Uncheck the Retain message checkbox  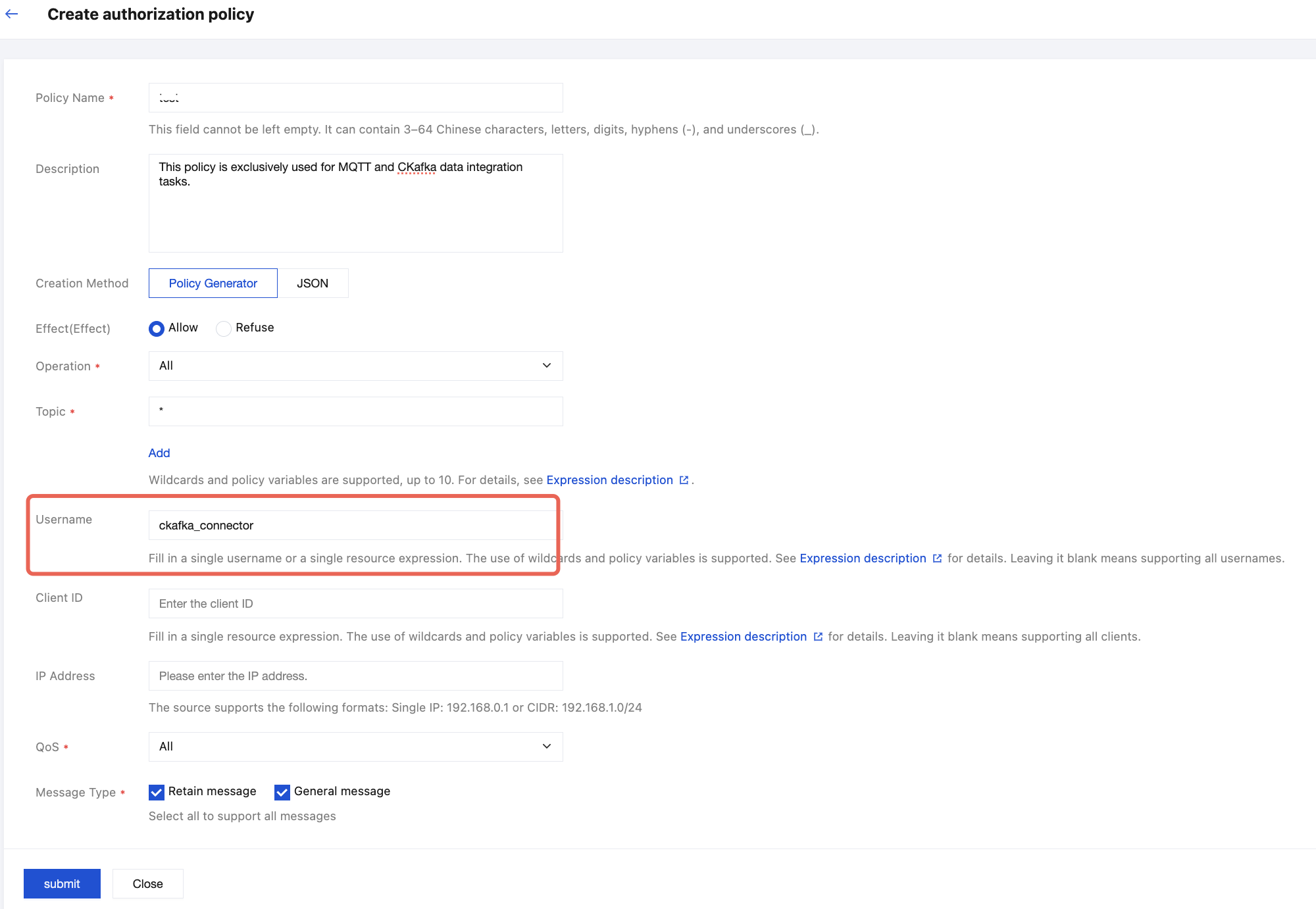[x=157, y=792]
